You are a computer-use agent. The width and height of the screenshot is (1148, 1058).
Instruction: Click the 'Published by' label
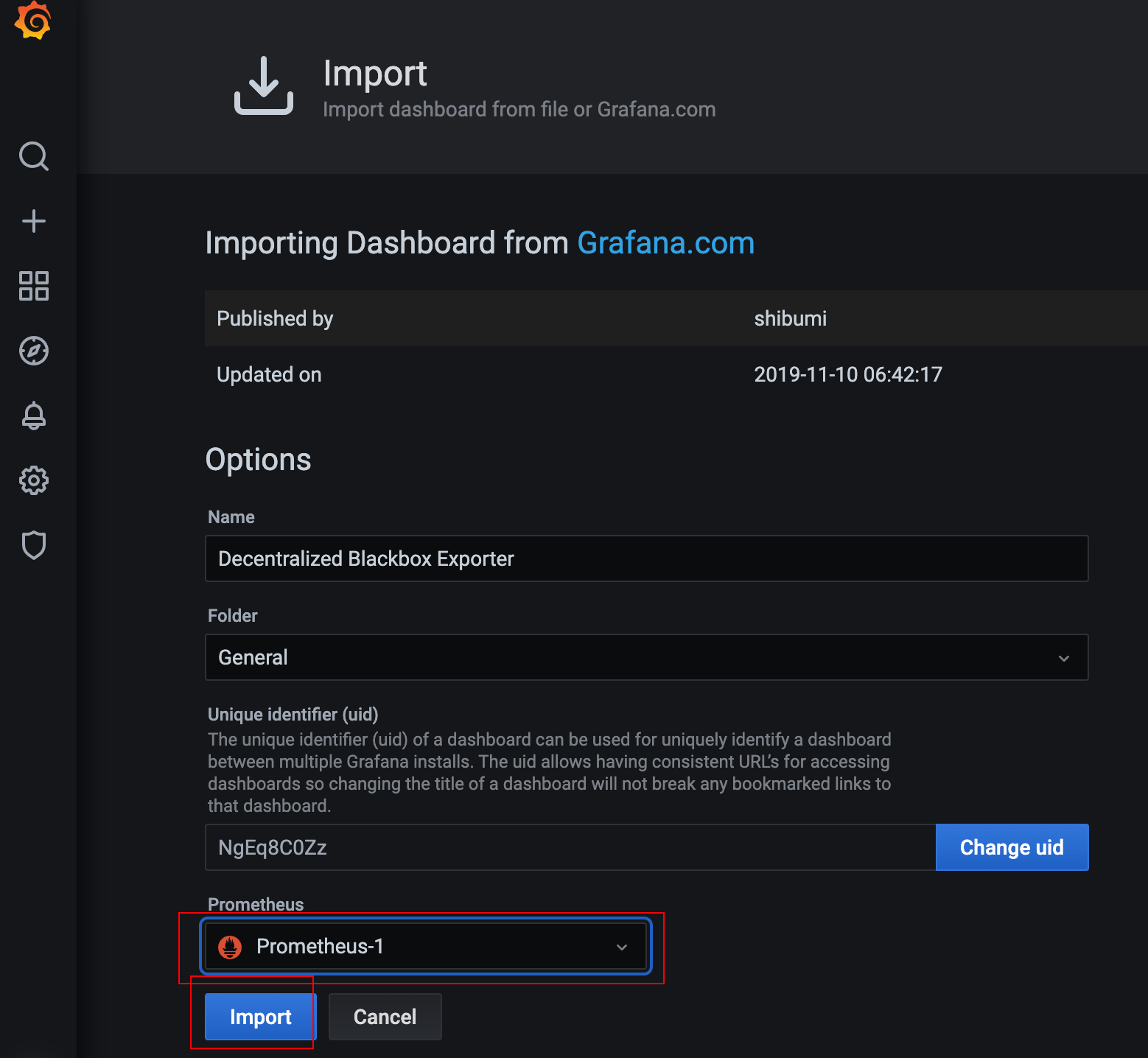[275, 318]
